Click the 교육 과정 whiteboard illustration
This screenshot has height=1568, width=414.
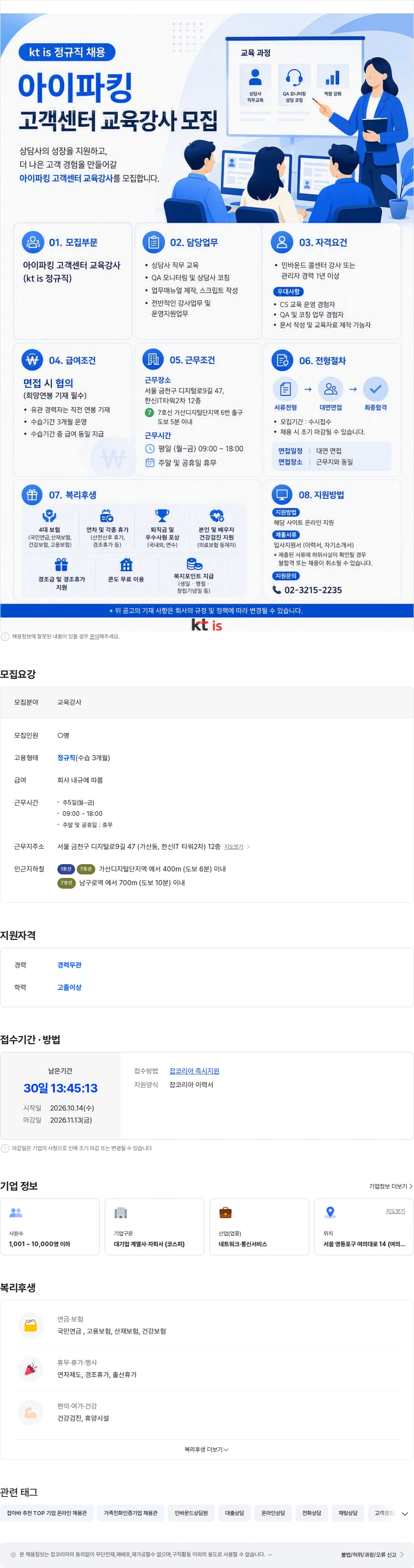click(x=295, y=87)
